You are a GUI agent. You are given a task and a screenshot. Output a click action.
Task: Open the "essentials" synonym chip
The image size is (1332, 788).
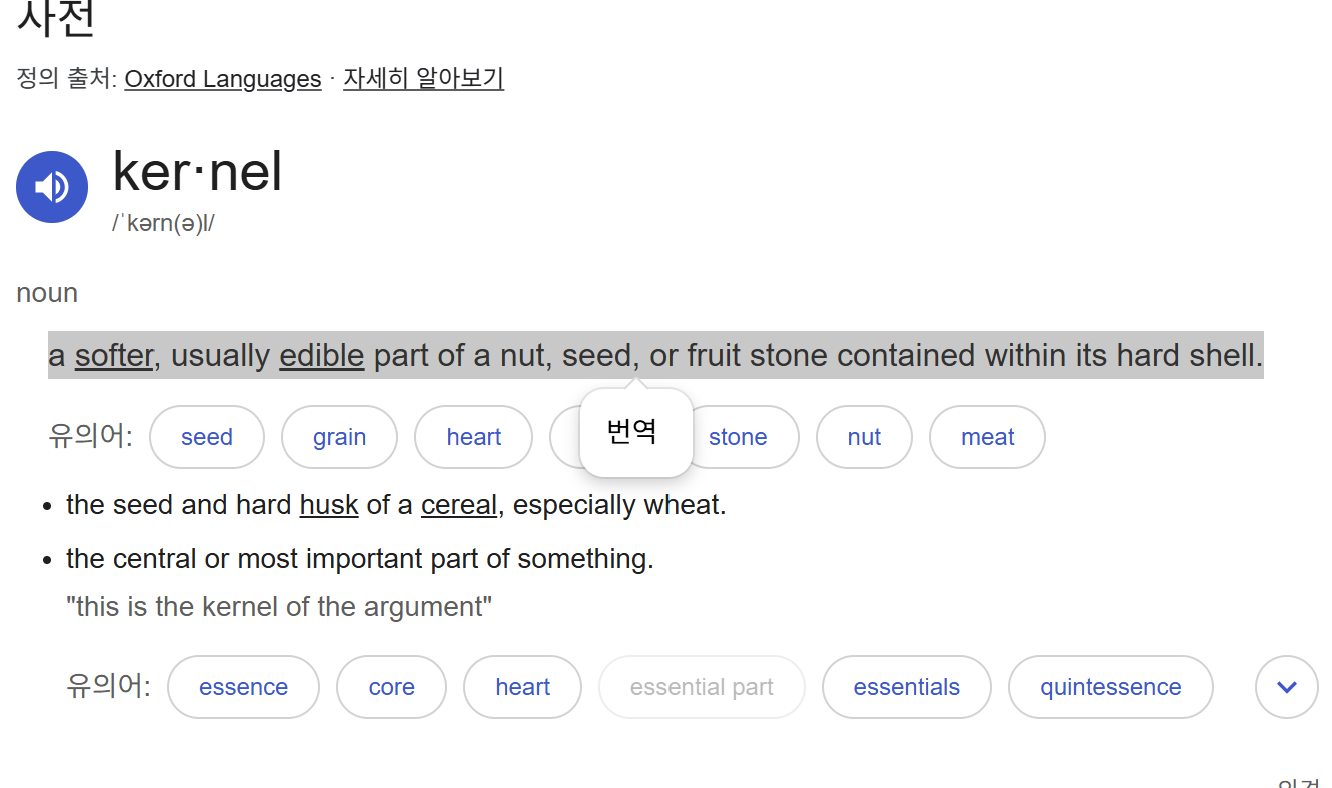coord(906,687)
